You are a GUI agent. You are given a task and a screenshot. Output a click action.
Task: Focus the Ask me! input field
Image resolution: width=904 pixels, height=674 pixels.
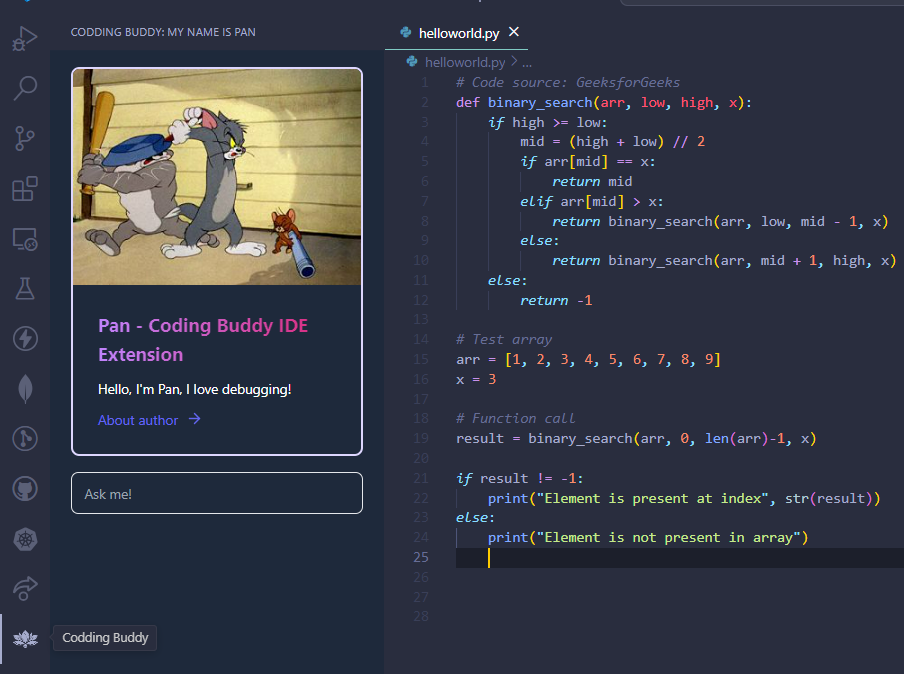pos(217,494)
